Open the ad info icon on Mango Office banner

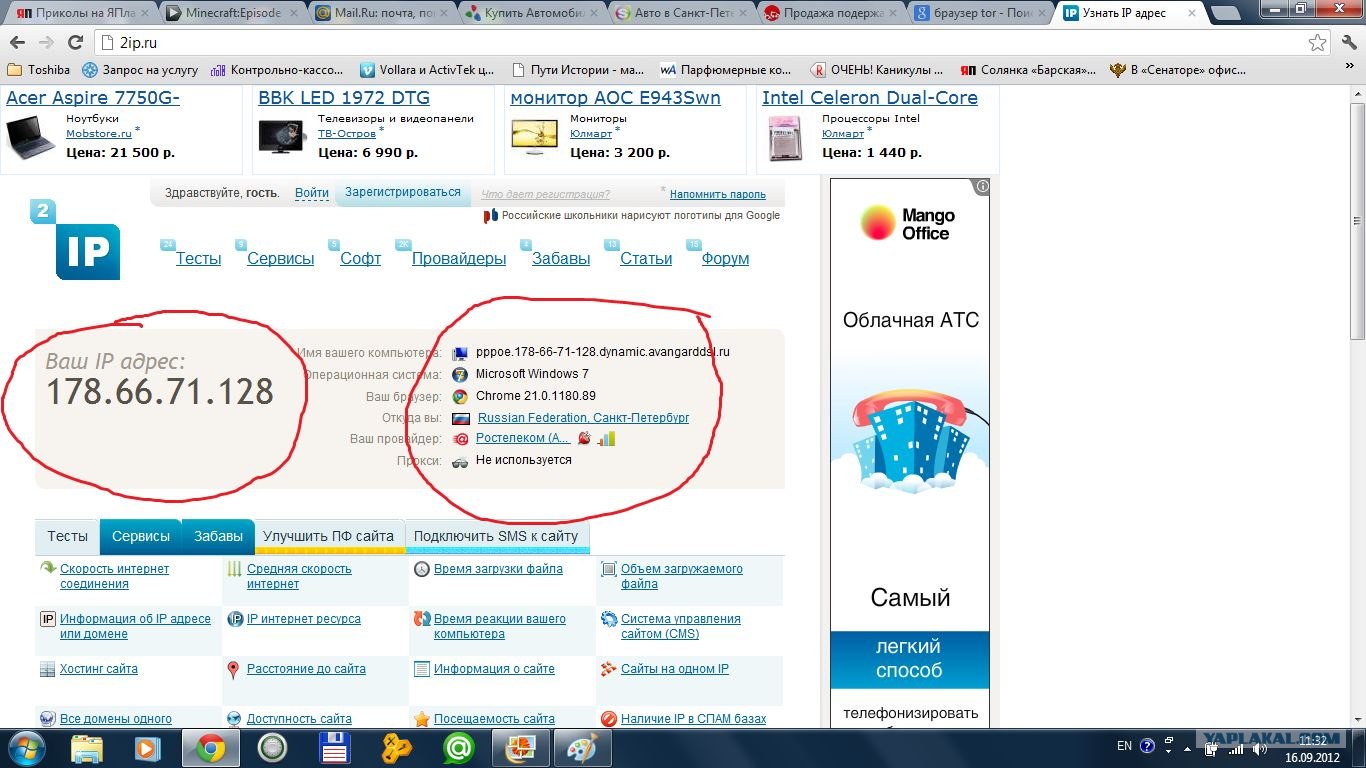[x=982, y=187]
